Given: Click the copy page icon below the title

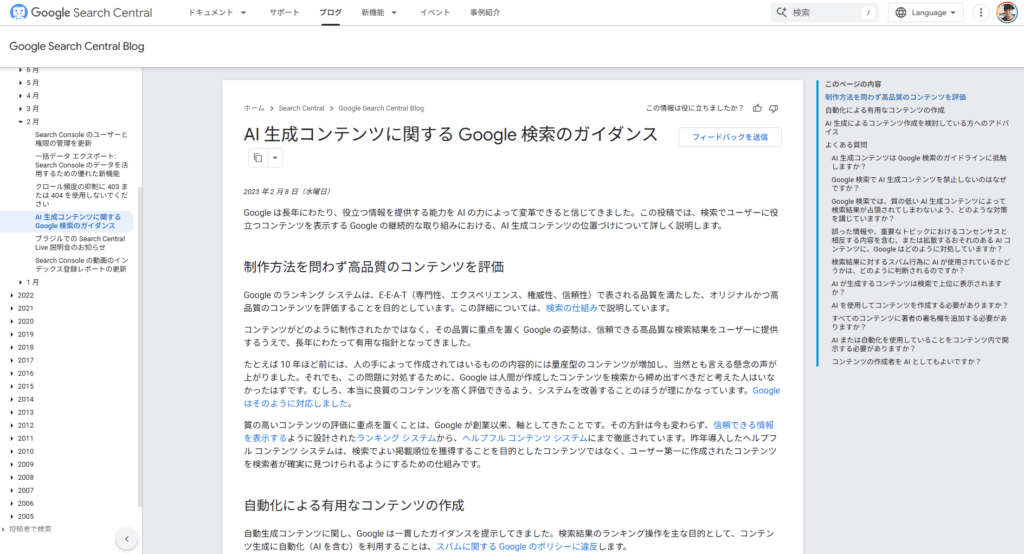Looking at the screenshot, I should click(x=258, y=157).
